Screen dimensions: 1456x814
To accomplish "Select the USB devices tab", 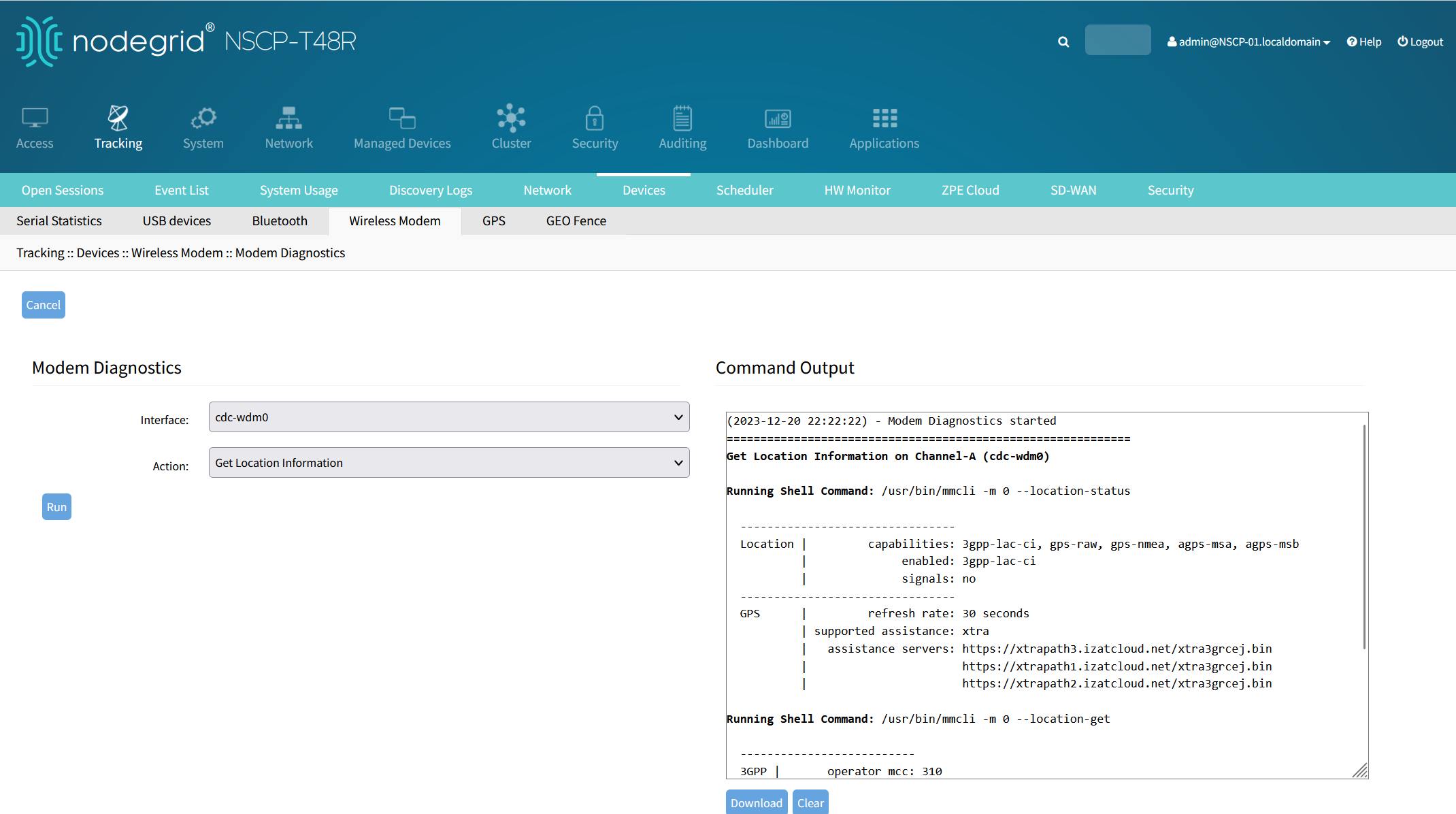I will 177,221.
